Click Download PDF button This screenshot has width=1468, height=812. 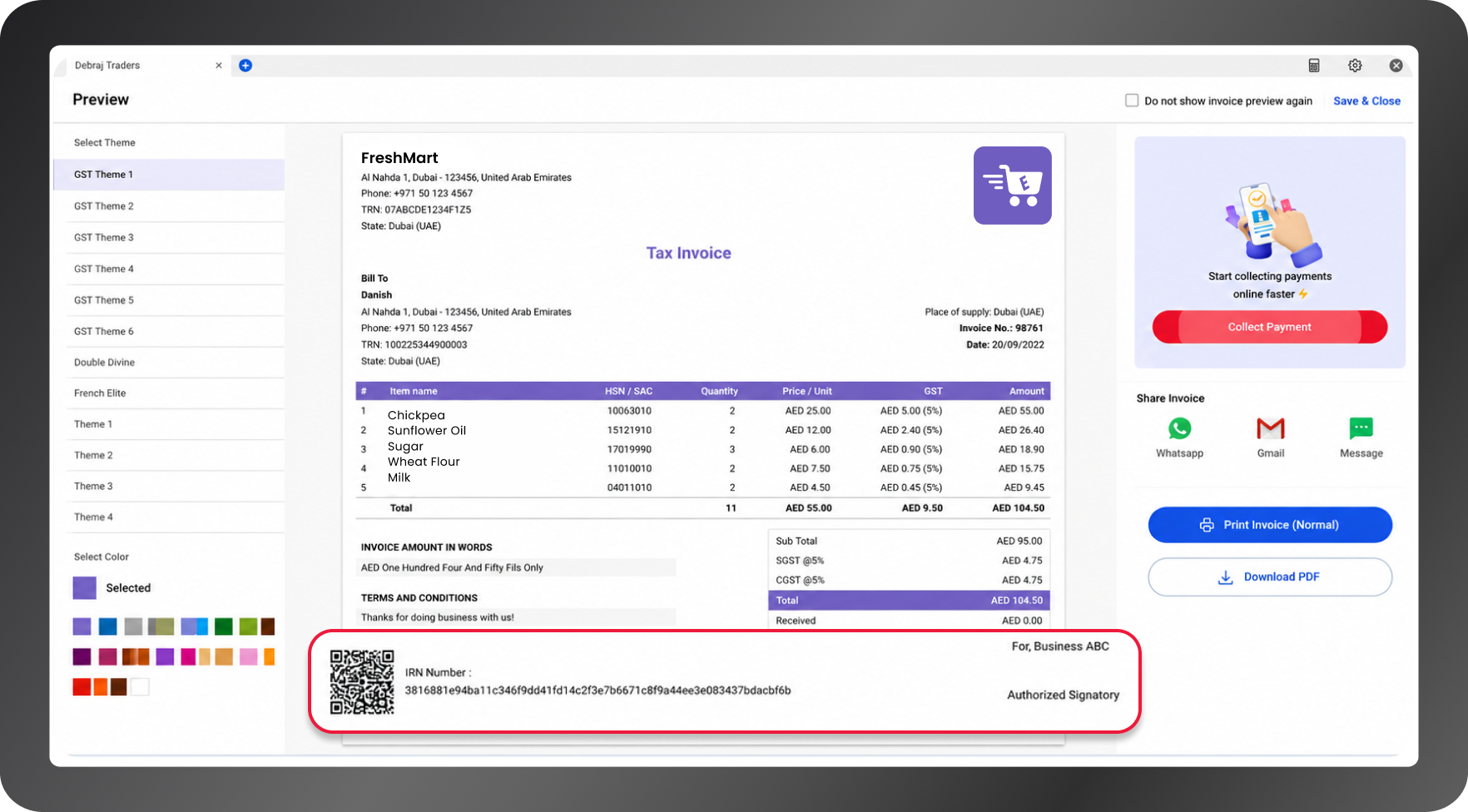[1270, 577]
